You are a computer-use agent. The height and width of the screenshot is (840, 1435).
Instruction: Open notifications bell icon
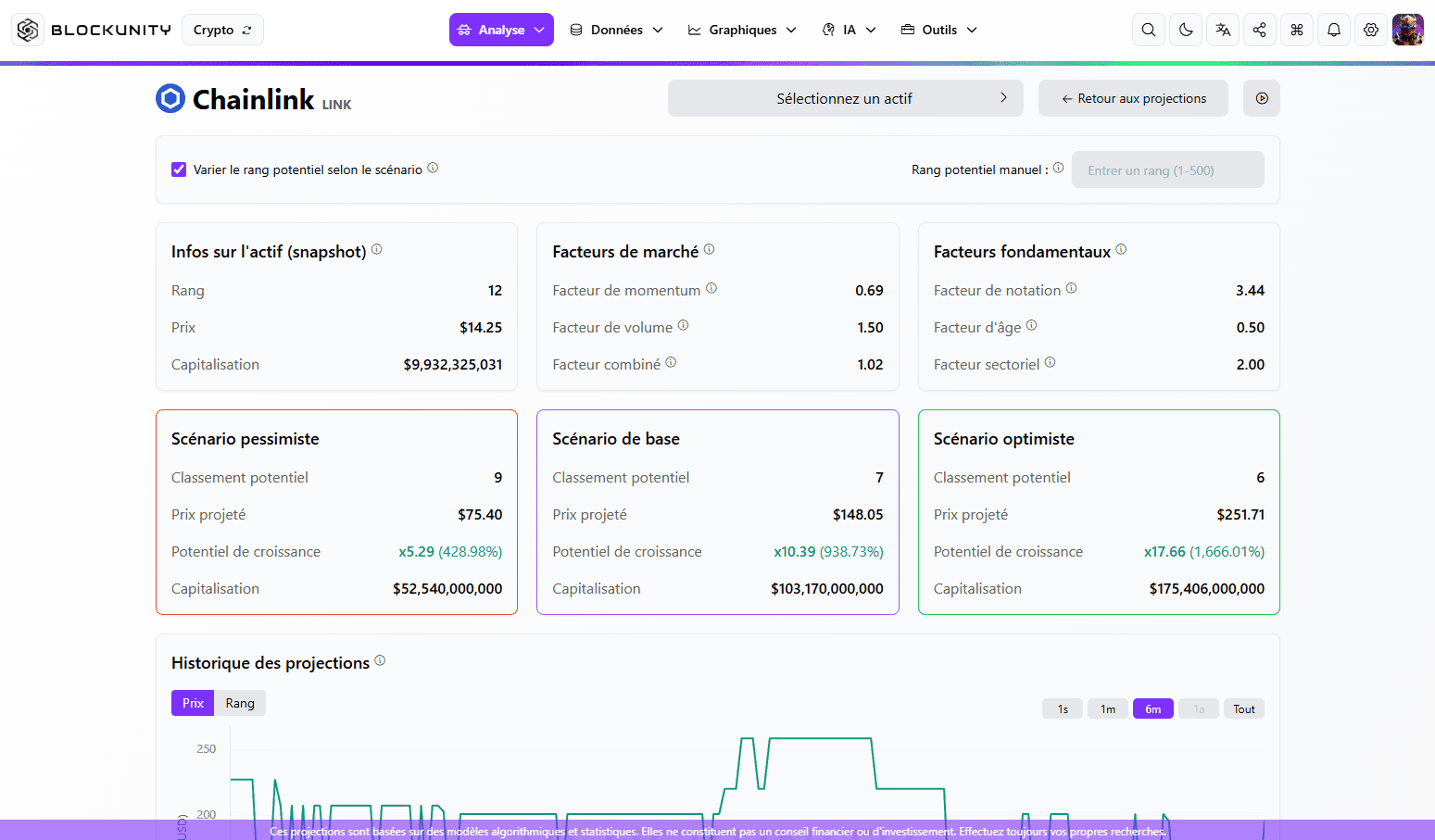tap(1334, 30)
